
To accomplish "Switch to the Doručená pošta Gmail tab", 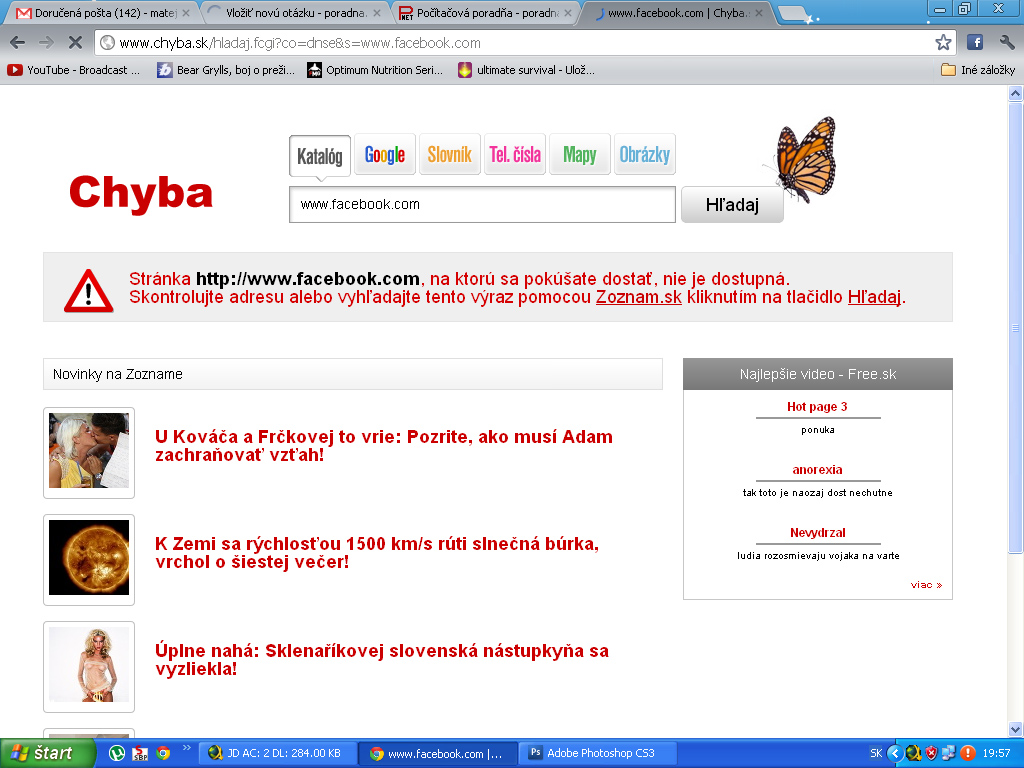I will (x=98, y=13).
